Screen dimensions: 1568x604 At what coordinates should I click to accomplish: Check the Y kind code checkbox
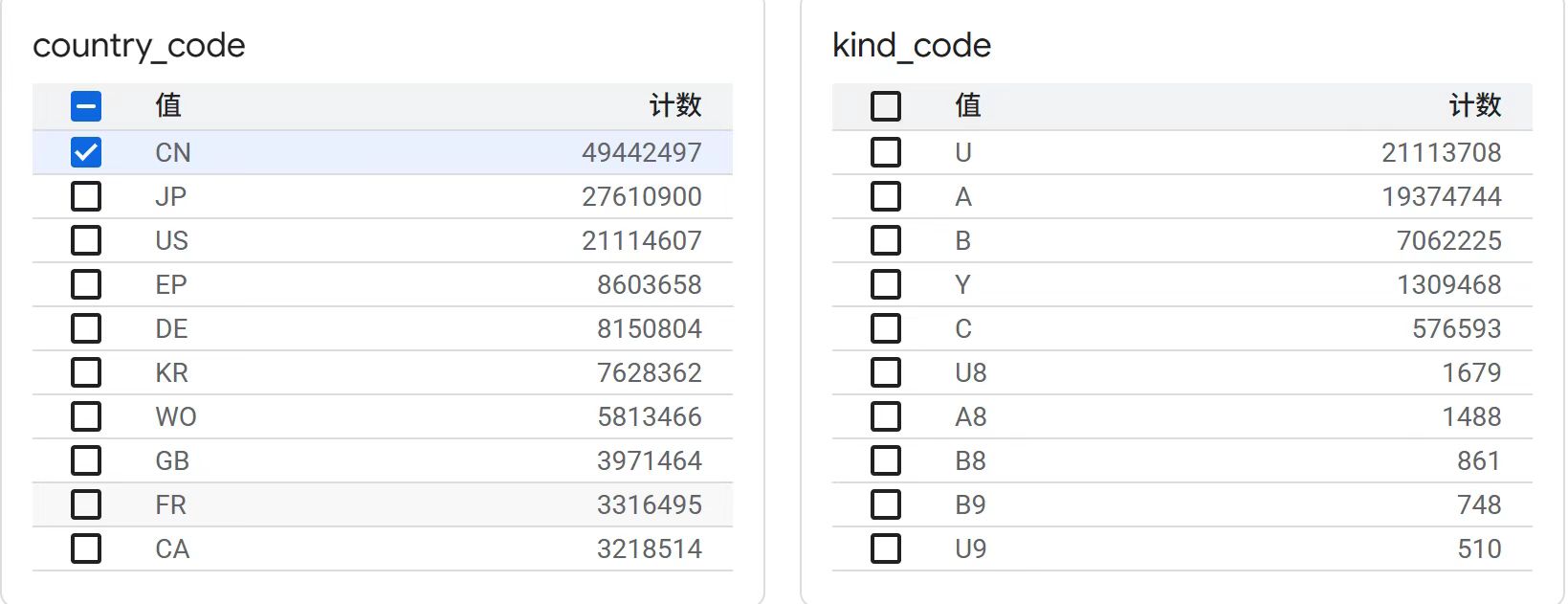886,284
